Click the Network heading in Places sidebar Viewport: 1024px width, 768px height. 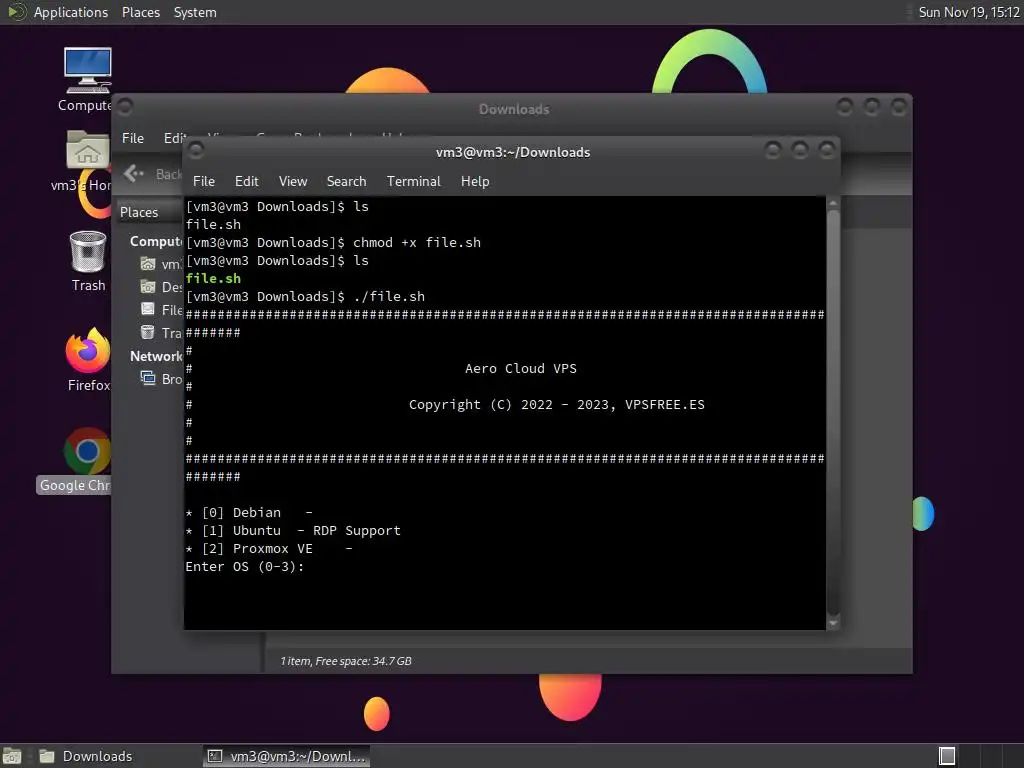pyautogui.click(x=155, y=356)
